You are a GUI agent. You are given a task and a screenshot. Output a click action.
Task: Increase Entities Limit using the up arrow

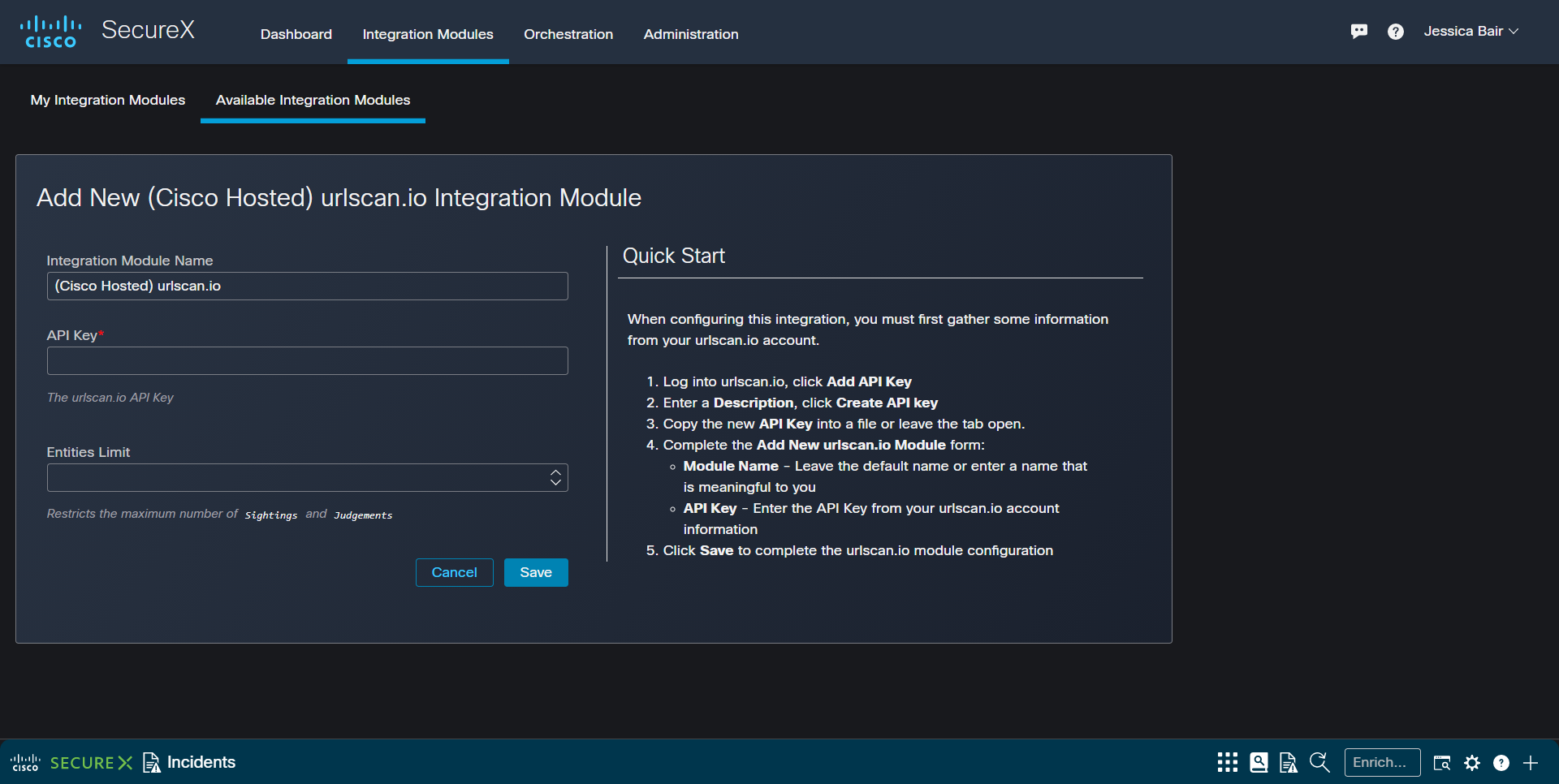[x=555, y=472]
